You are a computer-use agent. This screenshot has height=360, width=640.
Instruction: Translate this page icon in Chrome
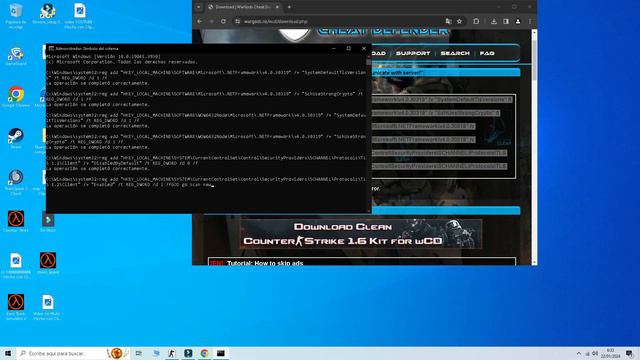point(449,21)
